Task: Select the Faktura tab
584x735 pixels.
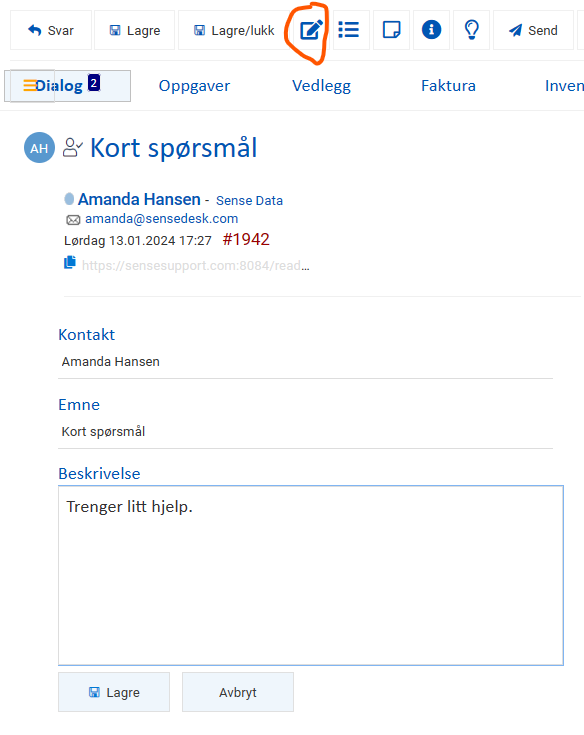Action: point(448,86)
